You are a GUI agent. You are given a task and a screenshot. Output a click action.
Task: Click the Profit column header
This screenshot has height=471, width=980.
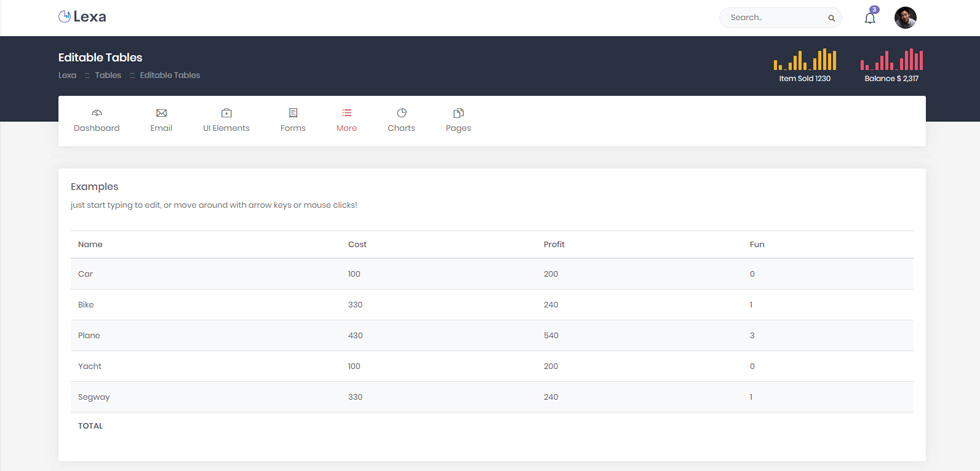tap(554, 244)
